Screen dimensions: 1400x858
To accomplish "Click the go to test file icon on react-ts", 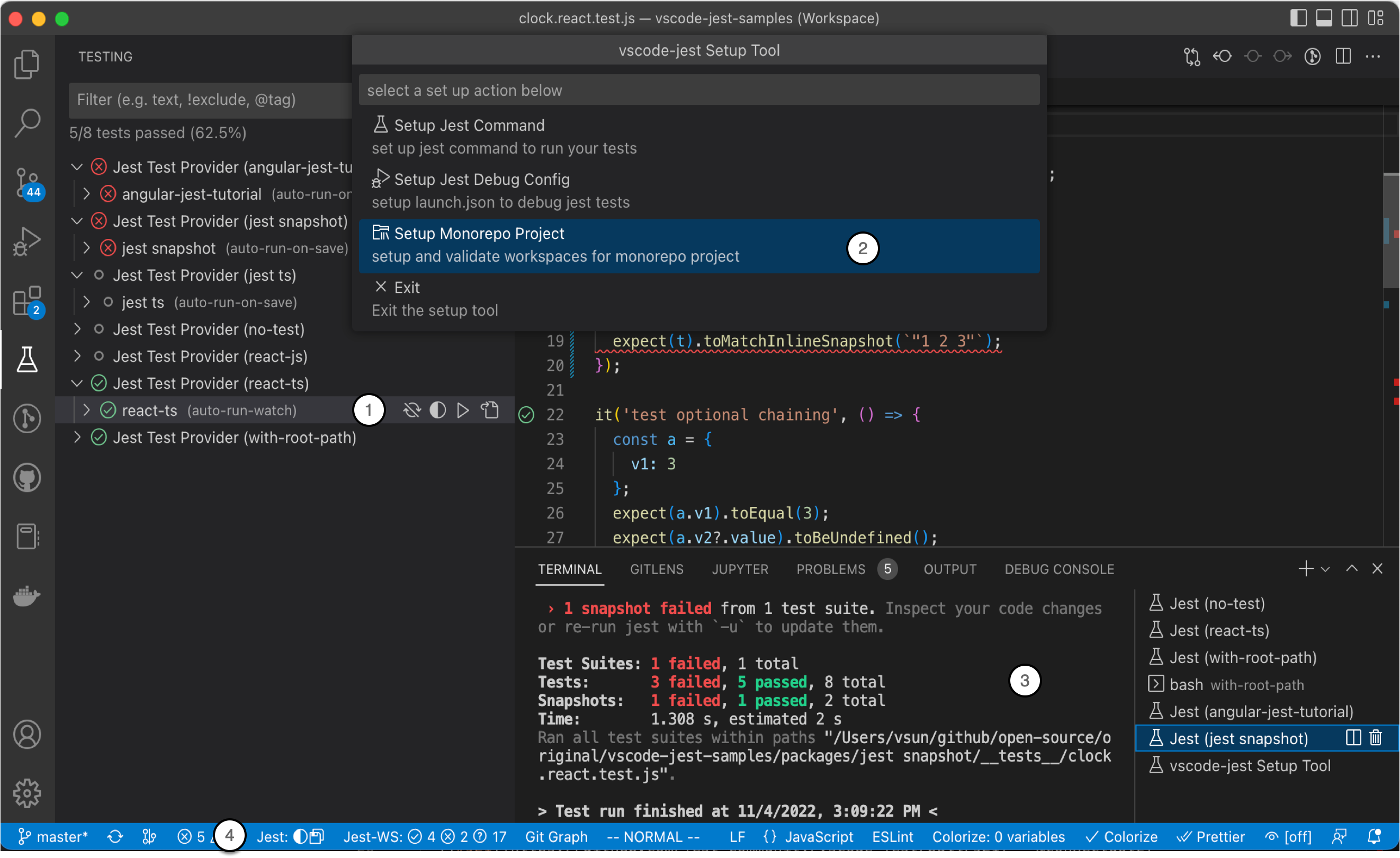I will click(x=490, y=410).
